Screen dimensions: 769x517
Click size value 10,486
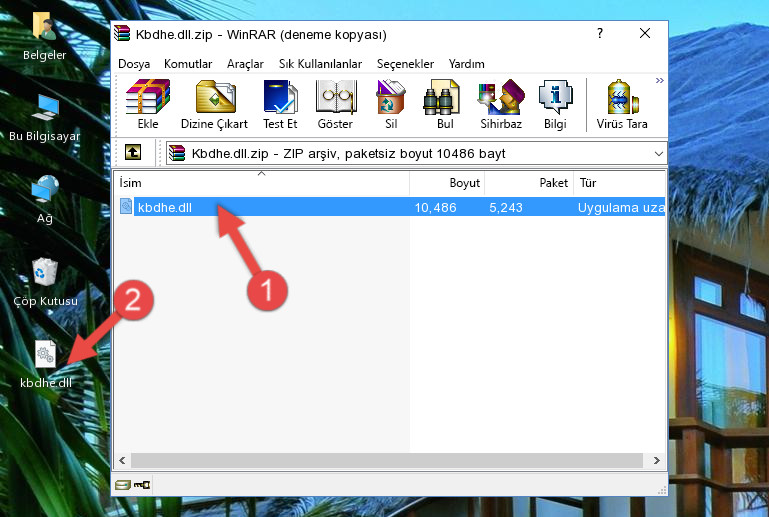tap(436, 207)
